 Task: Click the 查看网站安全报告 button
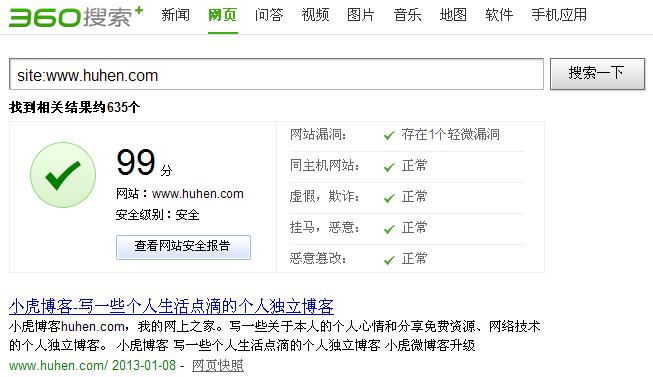tap(183, 247)
